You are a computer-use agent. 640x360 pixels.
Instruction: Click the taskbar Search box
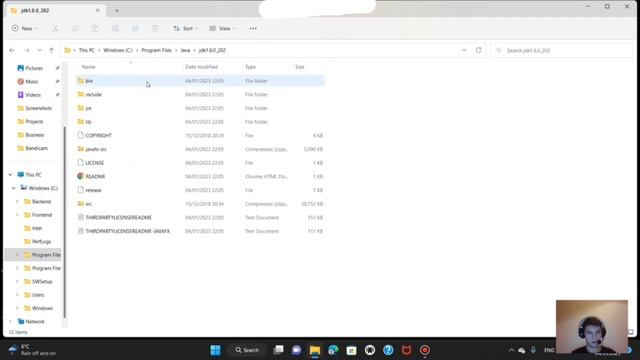(x=247, y=350)
